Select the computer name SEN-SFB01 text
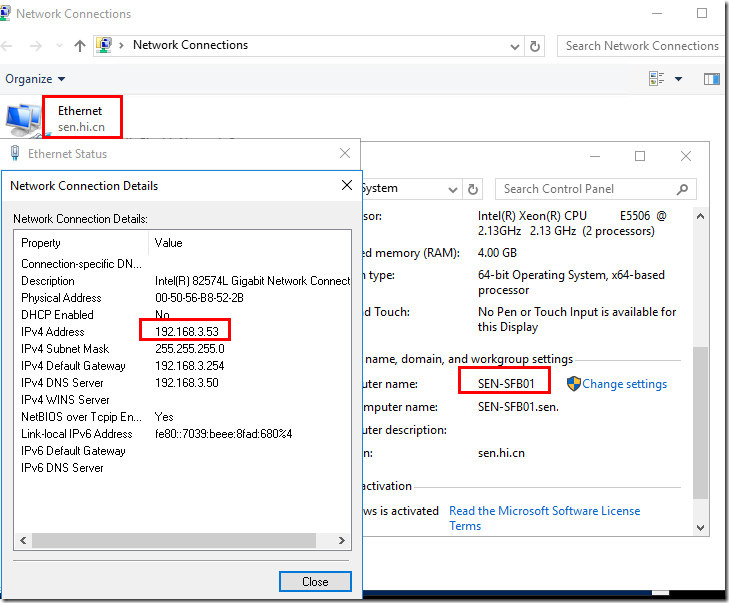The image size is (729, 603). (506, 384)
